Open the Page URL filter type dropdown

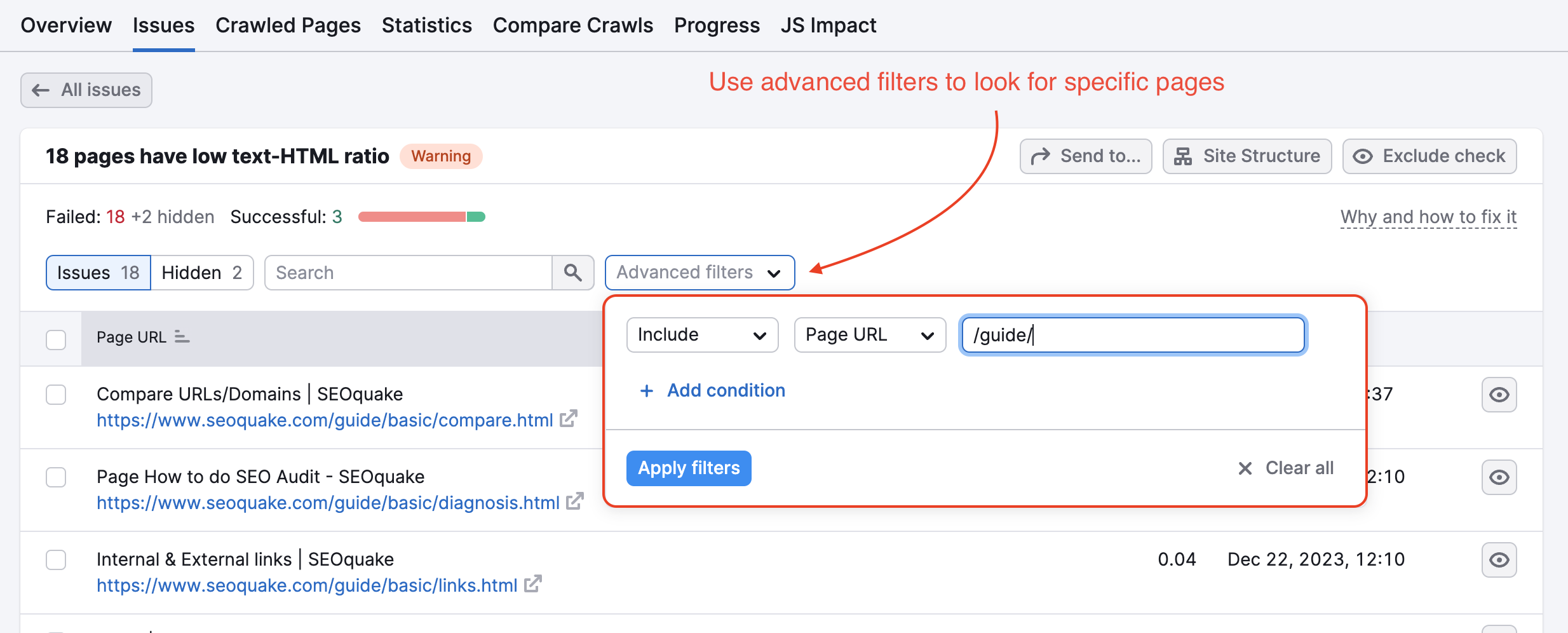(x=869, y=334)
